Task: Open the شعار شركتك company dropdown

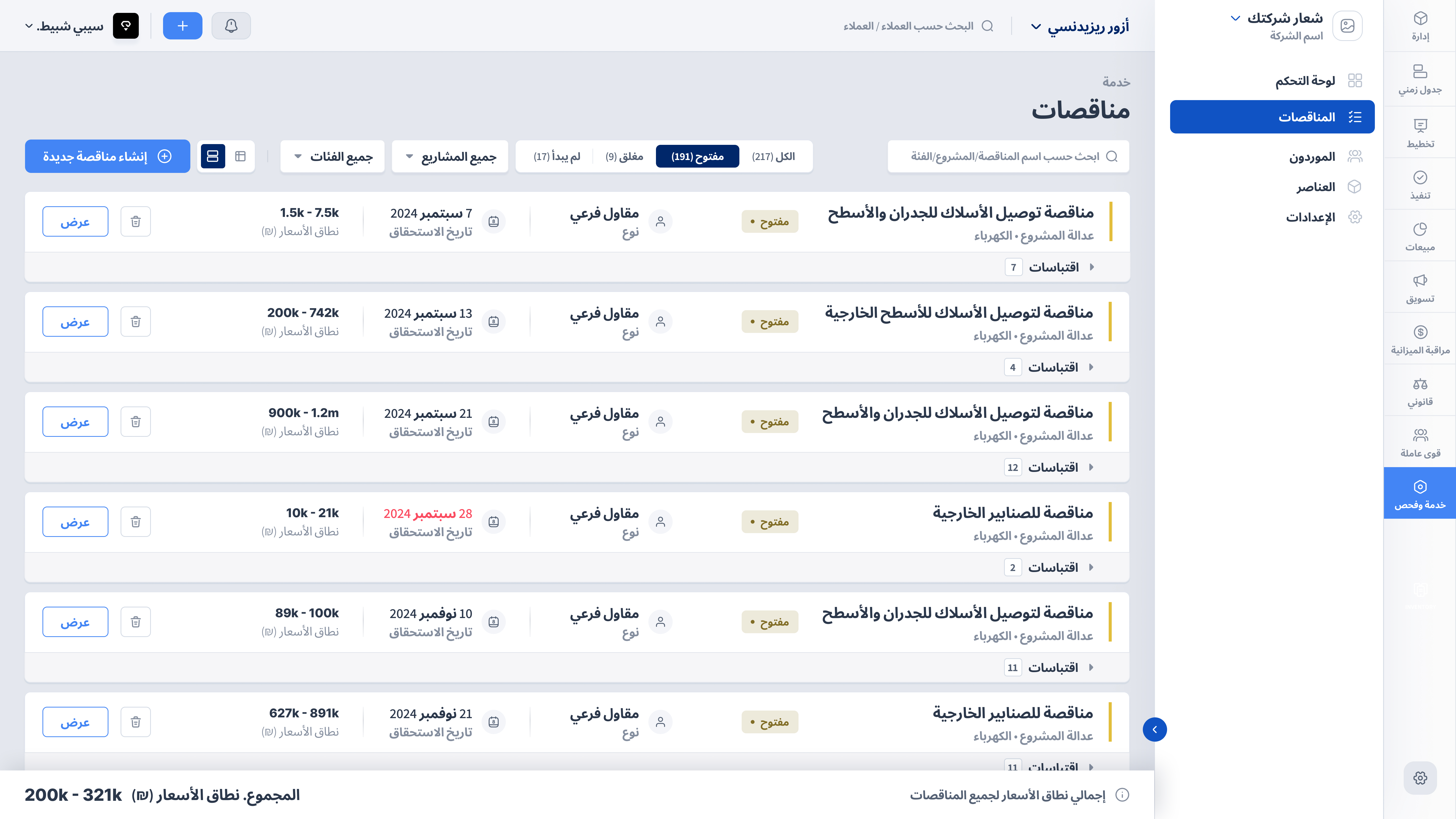Action: pyautogui.click(x=1276, y=18)
